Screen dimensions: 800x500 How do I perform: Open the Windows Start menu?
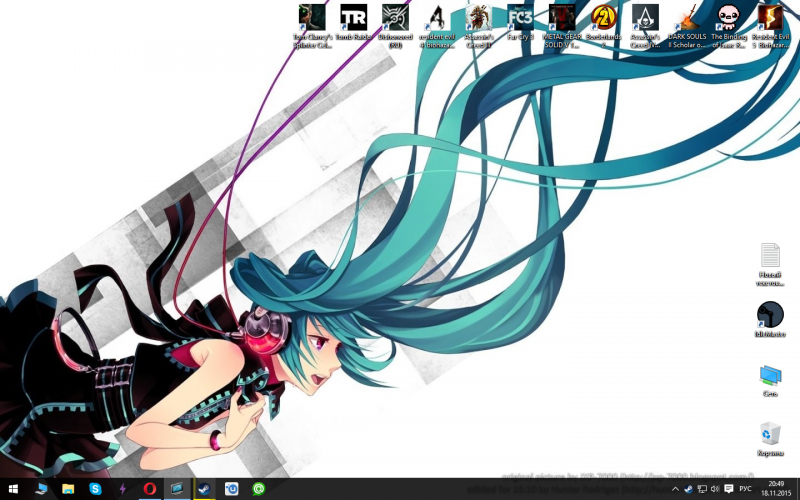pos(13,489)
